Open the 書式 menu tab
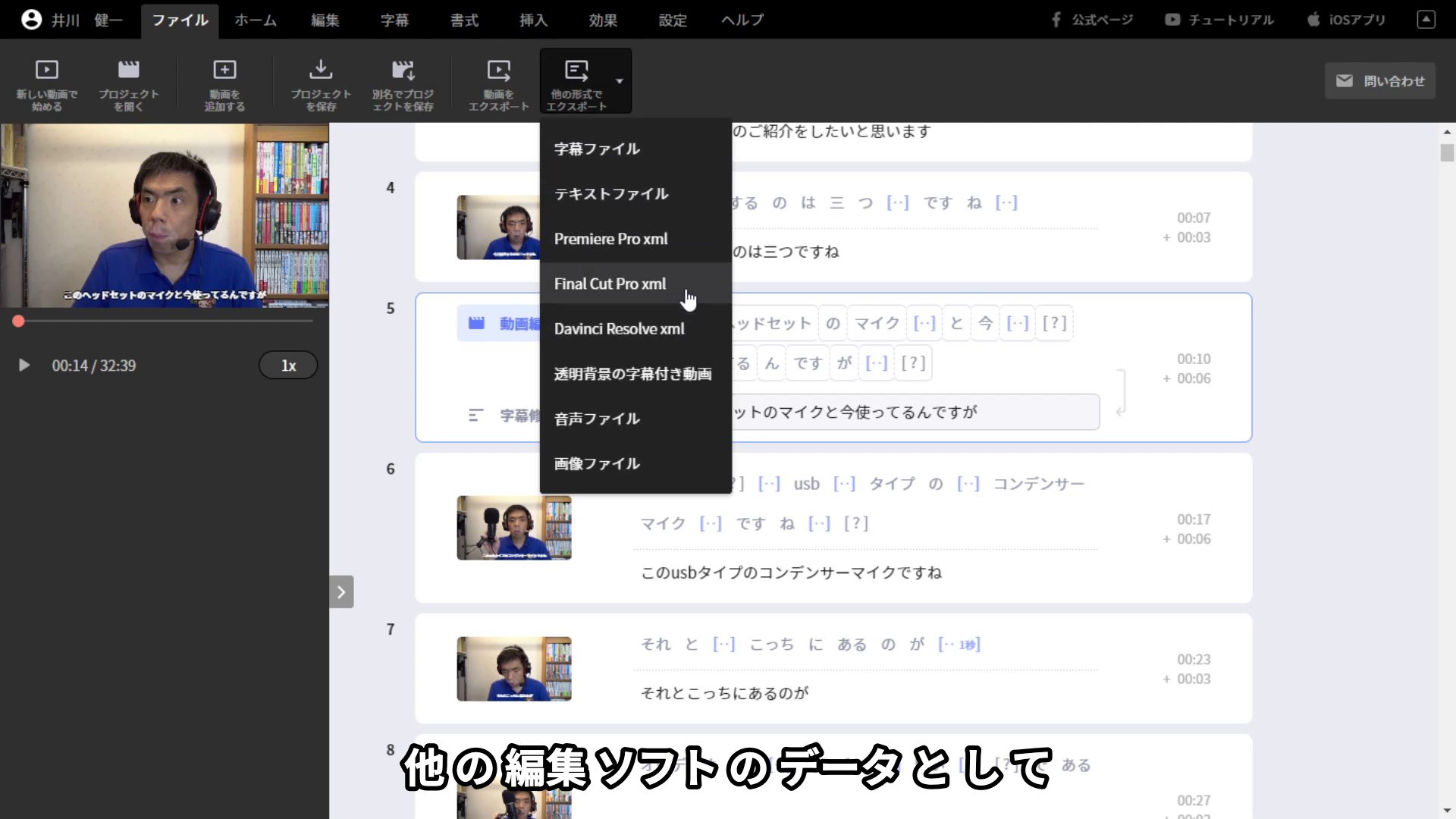This screenshot has width=1456, height=819. (464, 20)
